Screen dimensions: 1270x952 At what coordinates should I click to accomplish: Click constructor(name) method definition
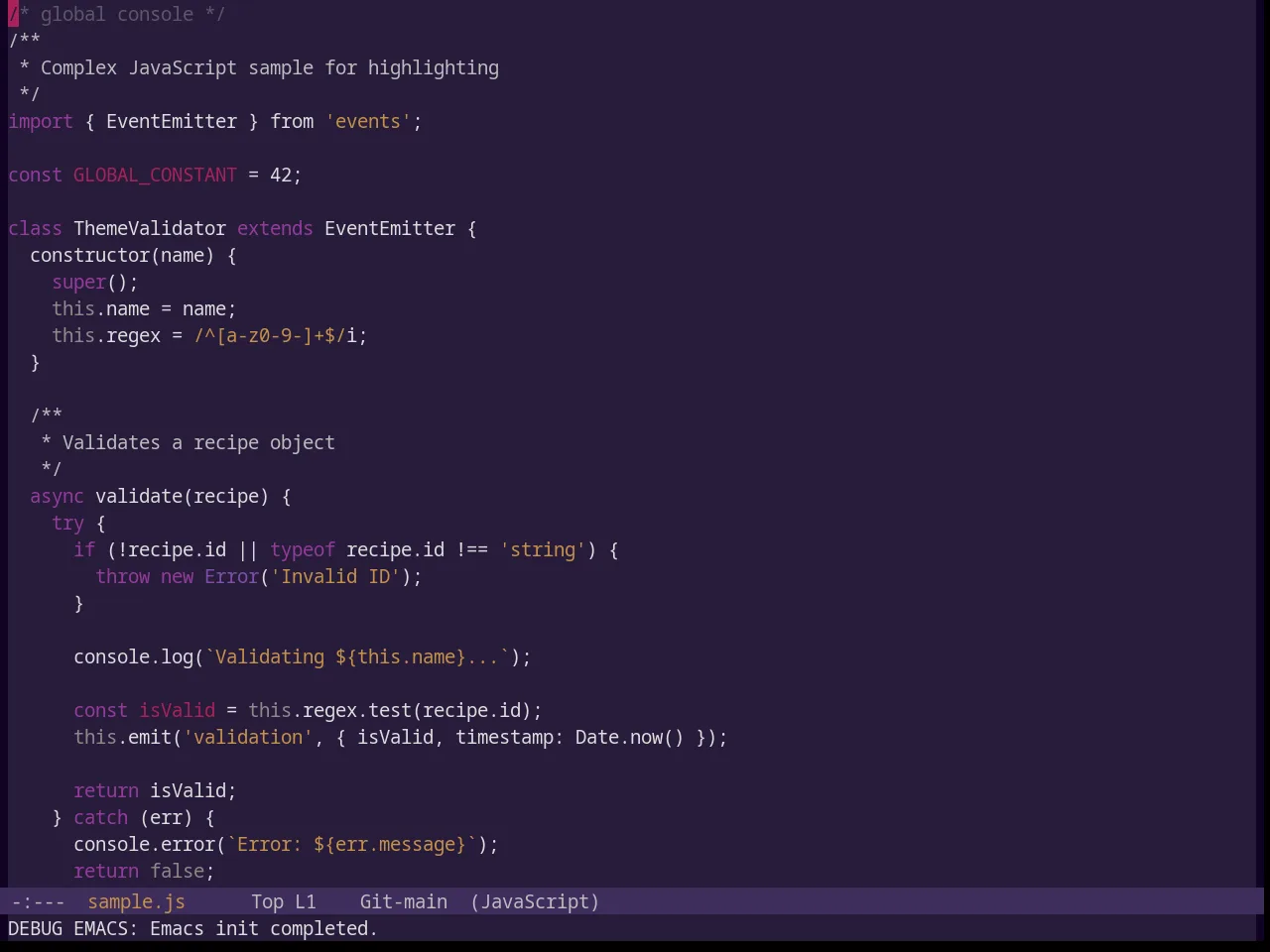coord(122,256)
